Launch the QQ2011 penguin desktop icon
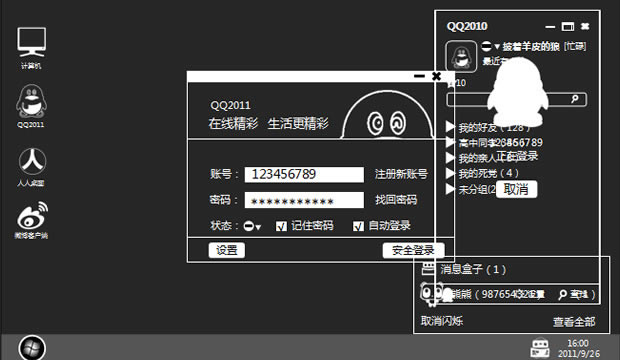 [31, 105]
